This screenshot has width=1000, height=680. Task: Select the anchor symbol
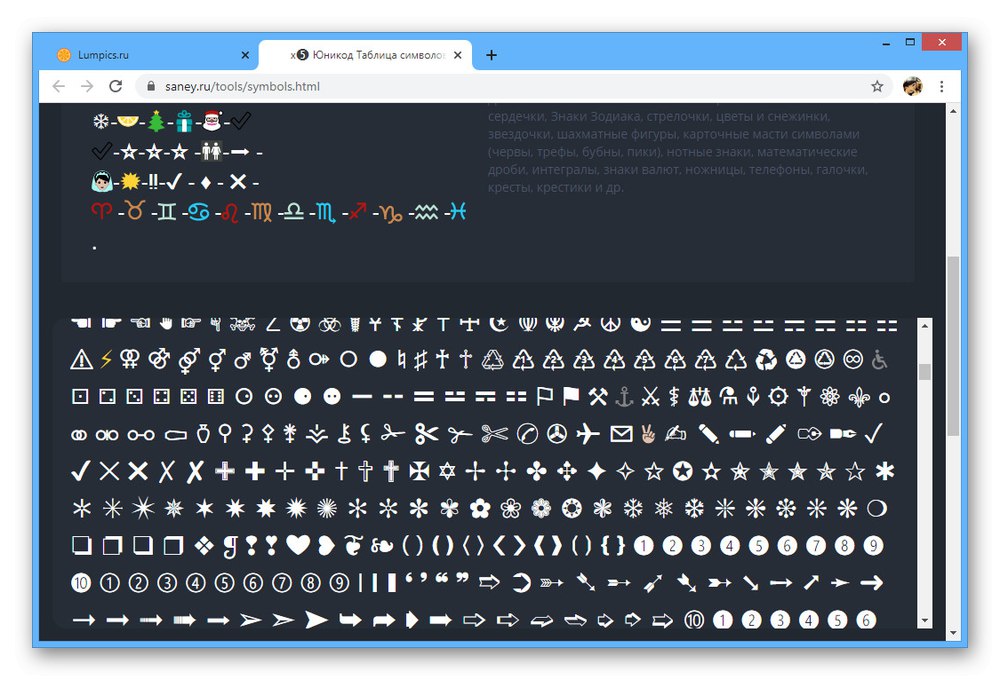click(624, 397)
